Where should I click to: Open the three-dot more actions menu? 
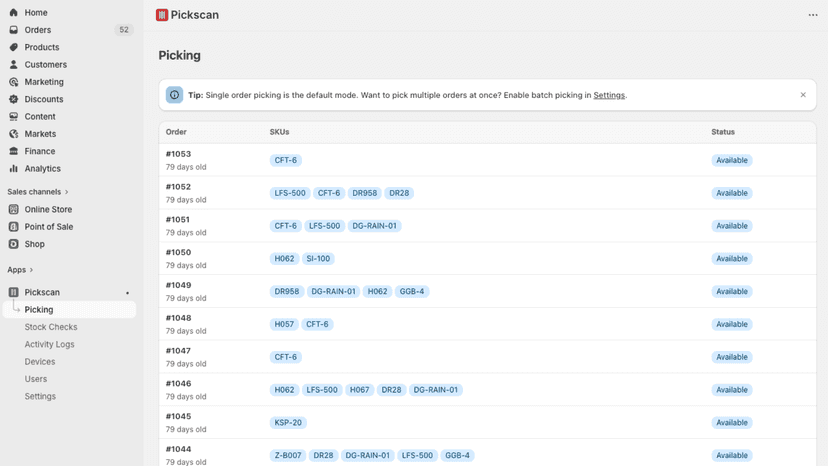pos(813,15)
